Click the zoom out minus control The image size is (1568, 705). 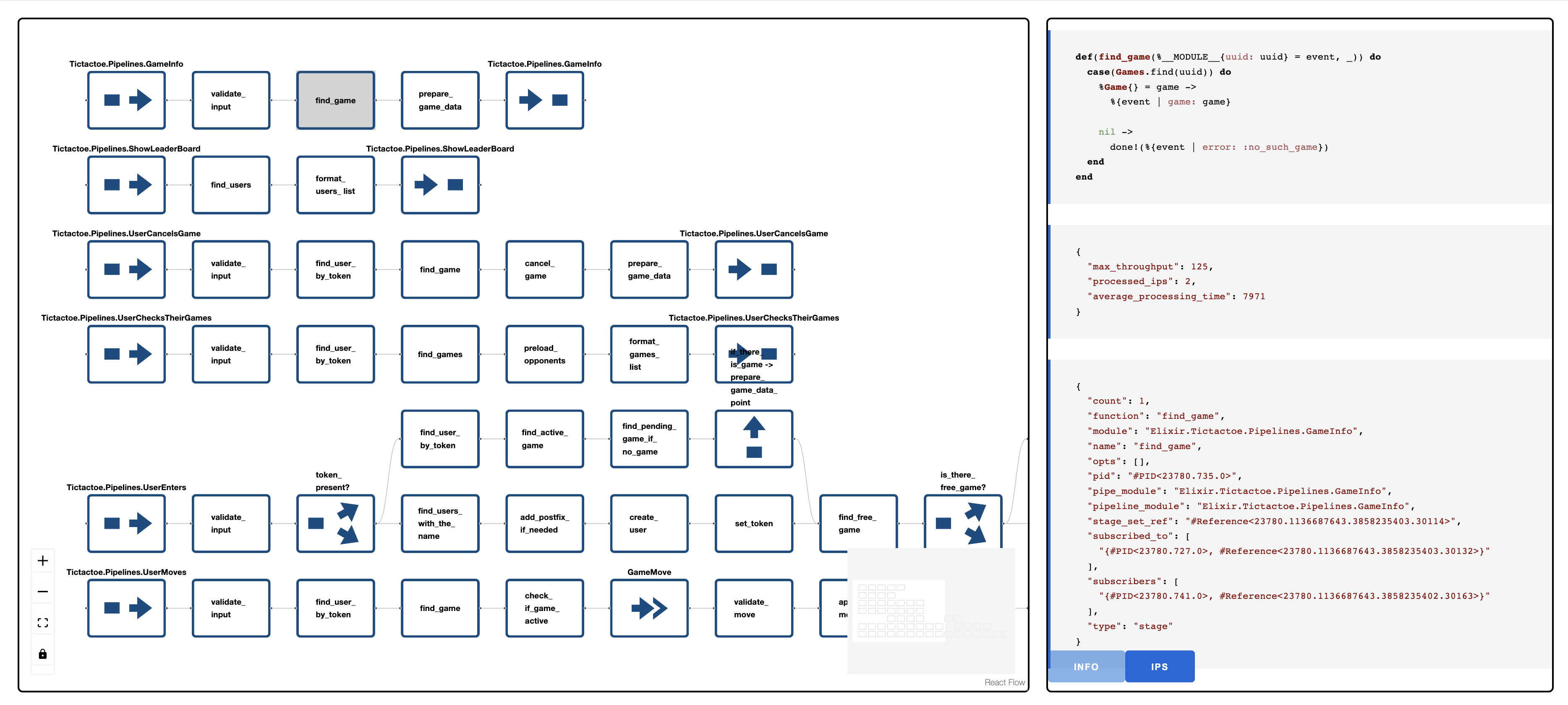43,592
